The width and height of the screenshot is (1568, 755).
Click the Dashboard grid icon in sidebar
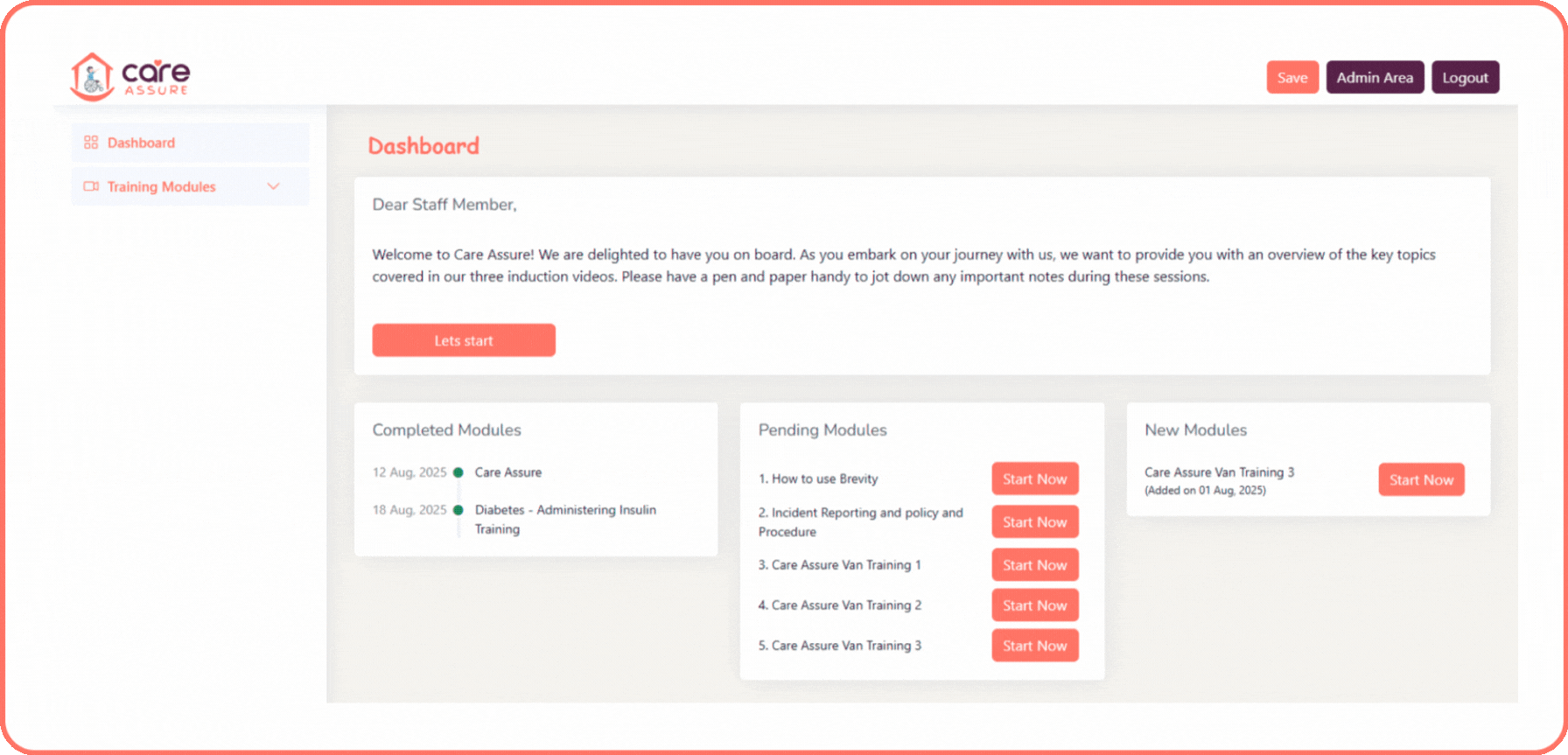coord(91,143)
